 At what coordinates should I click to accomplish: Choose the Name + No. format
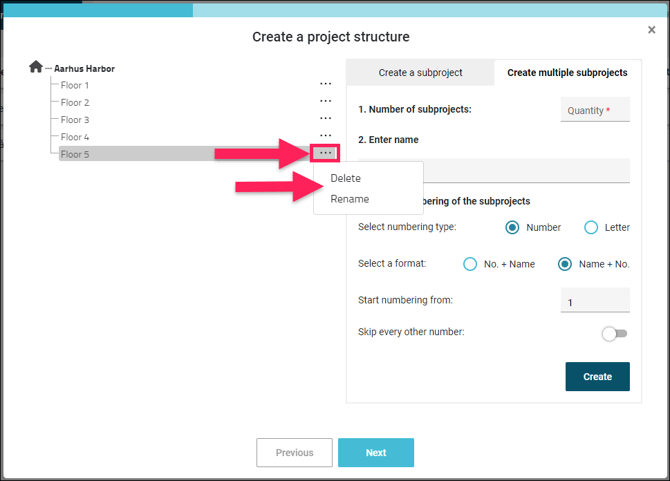565,264
